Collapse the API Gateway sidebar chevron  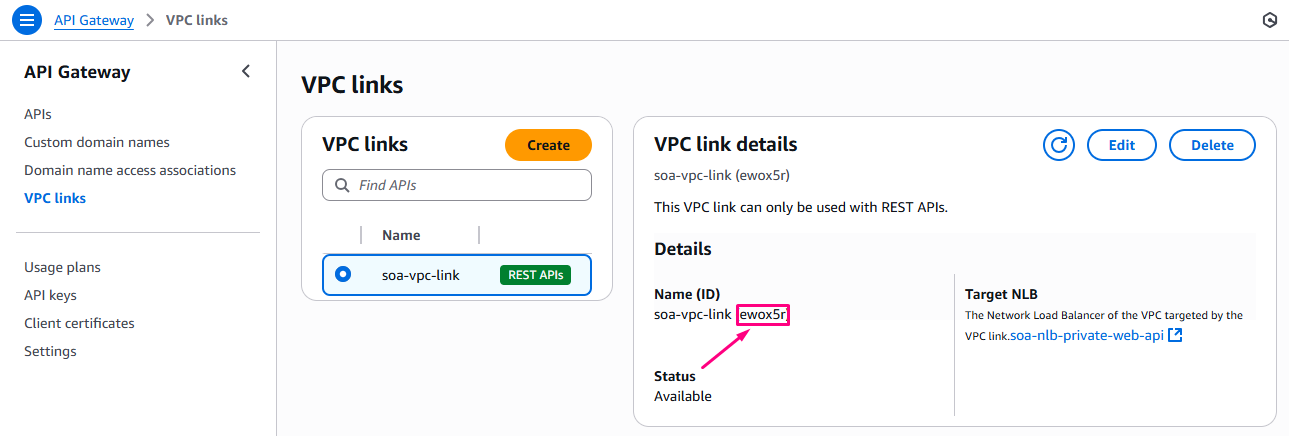[x=246, y=71]
